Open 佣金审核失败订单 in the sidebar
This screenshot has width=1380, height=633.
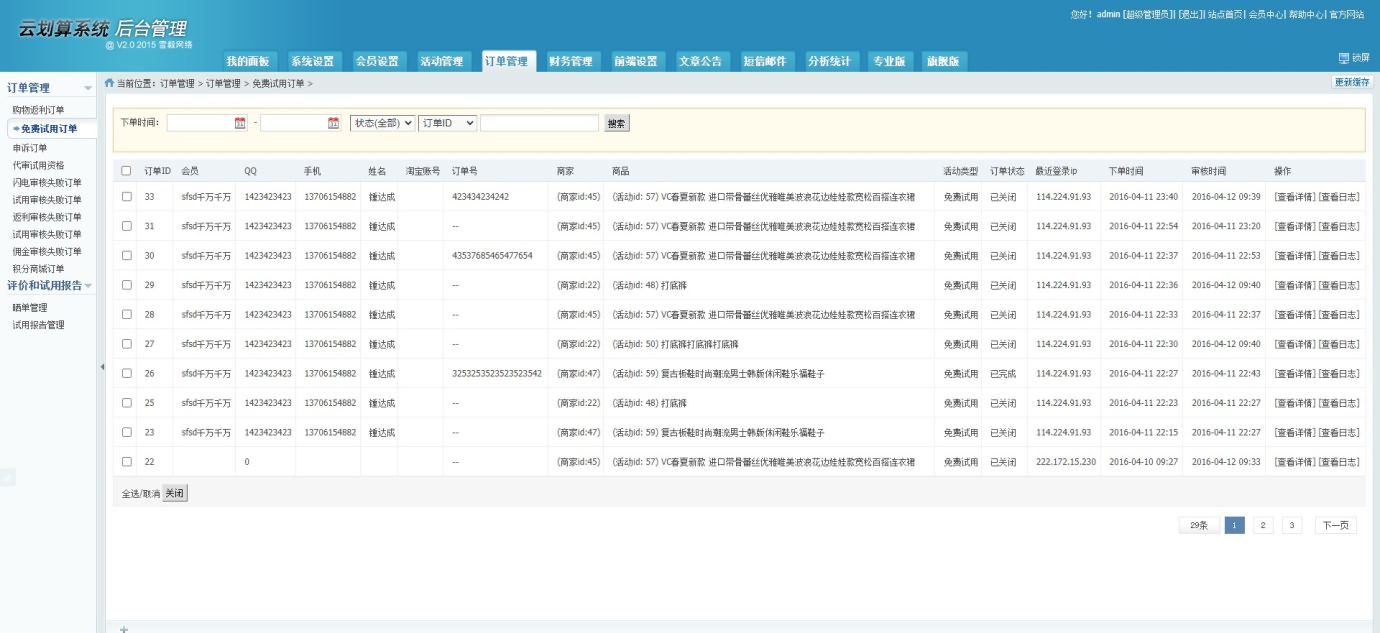[x=47, y=251]
